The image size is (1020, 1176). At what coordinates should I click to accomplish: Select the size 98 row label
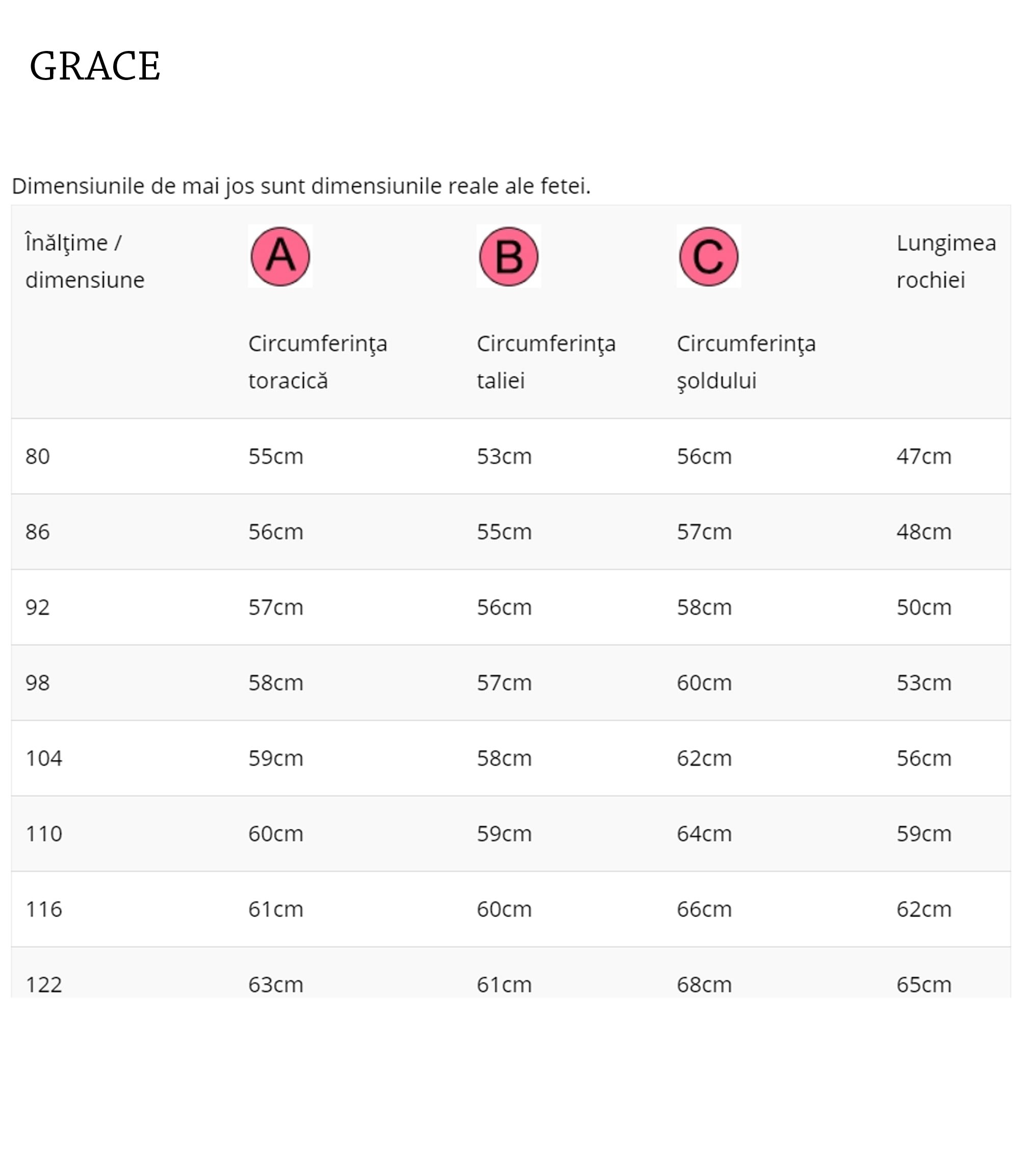coord(38,683)
